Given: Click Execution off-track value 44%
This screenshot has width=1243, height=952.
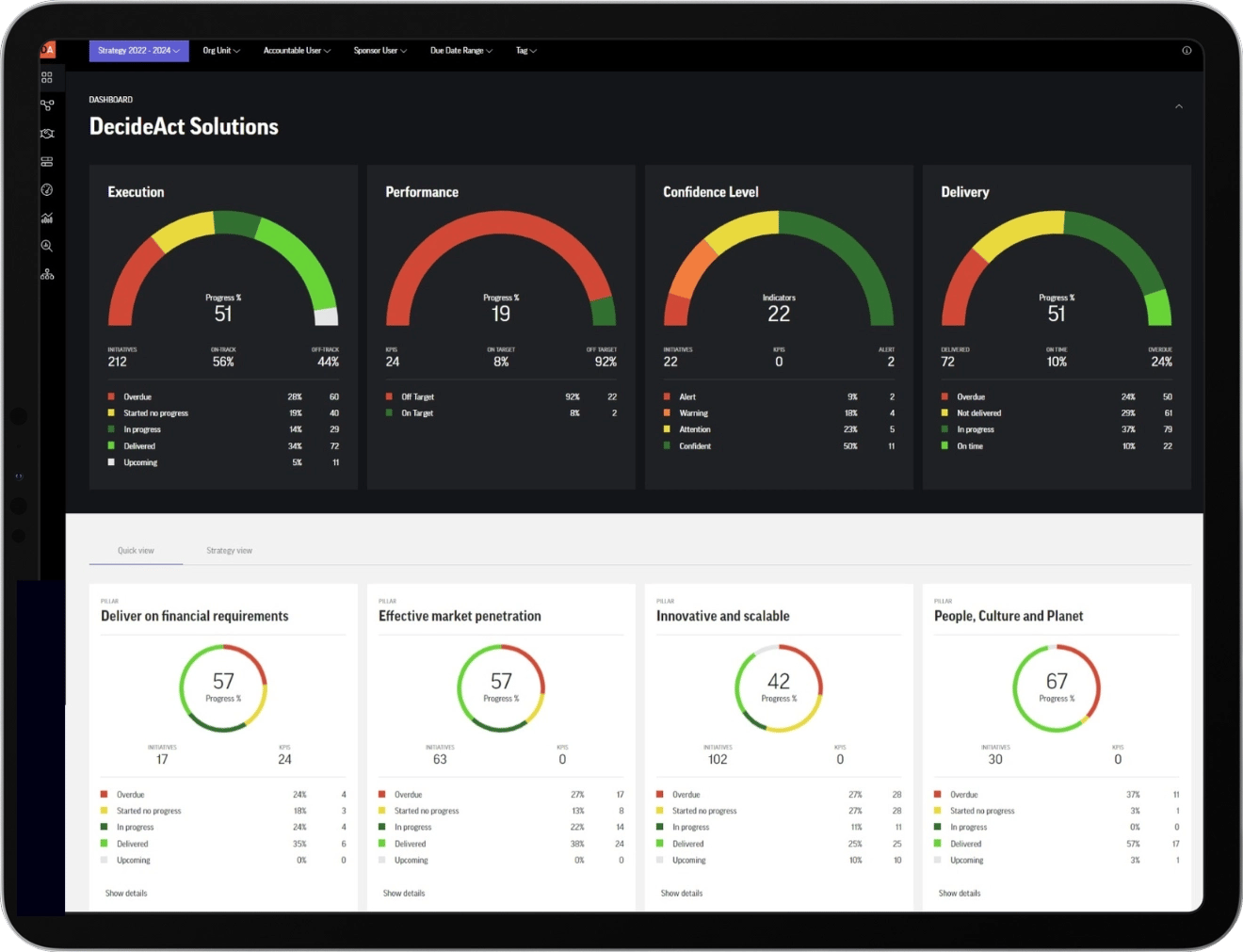Looking at the screenshot, I should (x=328, y=362).
